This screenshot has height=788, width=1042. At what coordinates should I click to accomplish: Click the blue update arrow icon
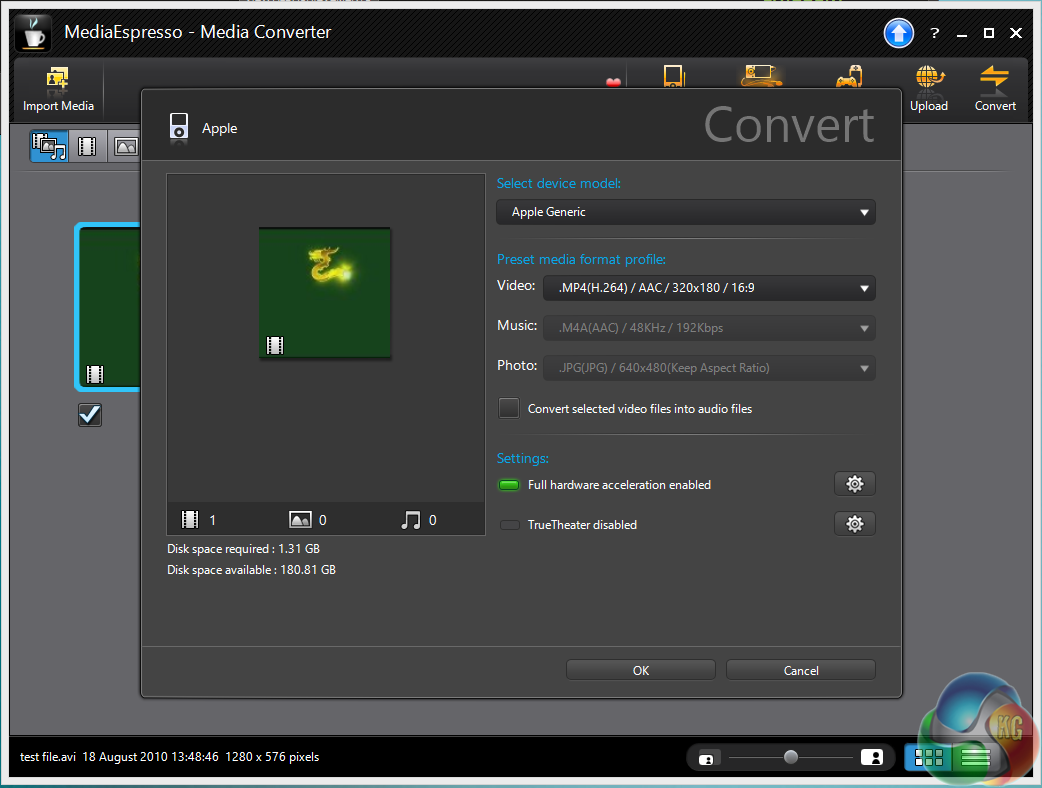pos(899,33)
